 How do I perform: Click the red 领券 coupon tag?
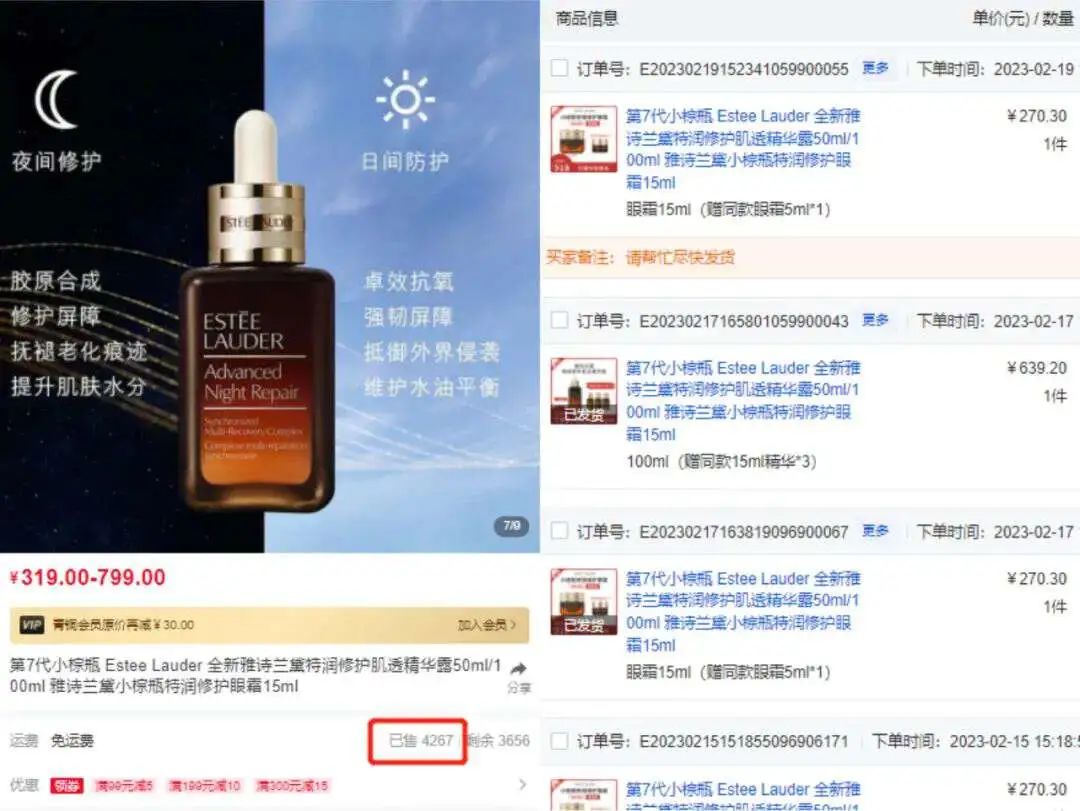[x=67, y=786]
